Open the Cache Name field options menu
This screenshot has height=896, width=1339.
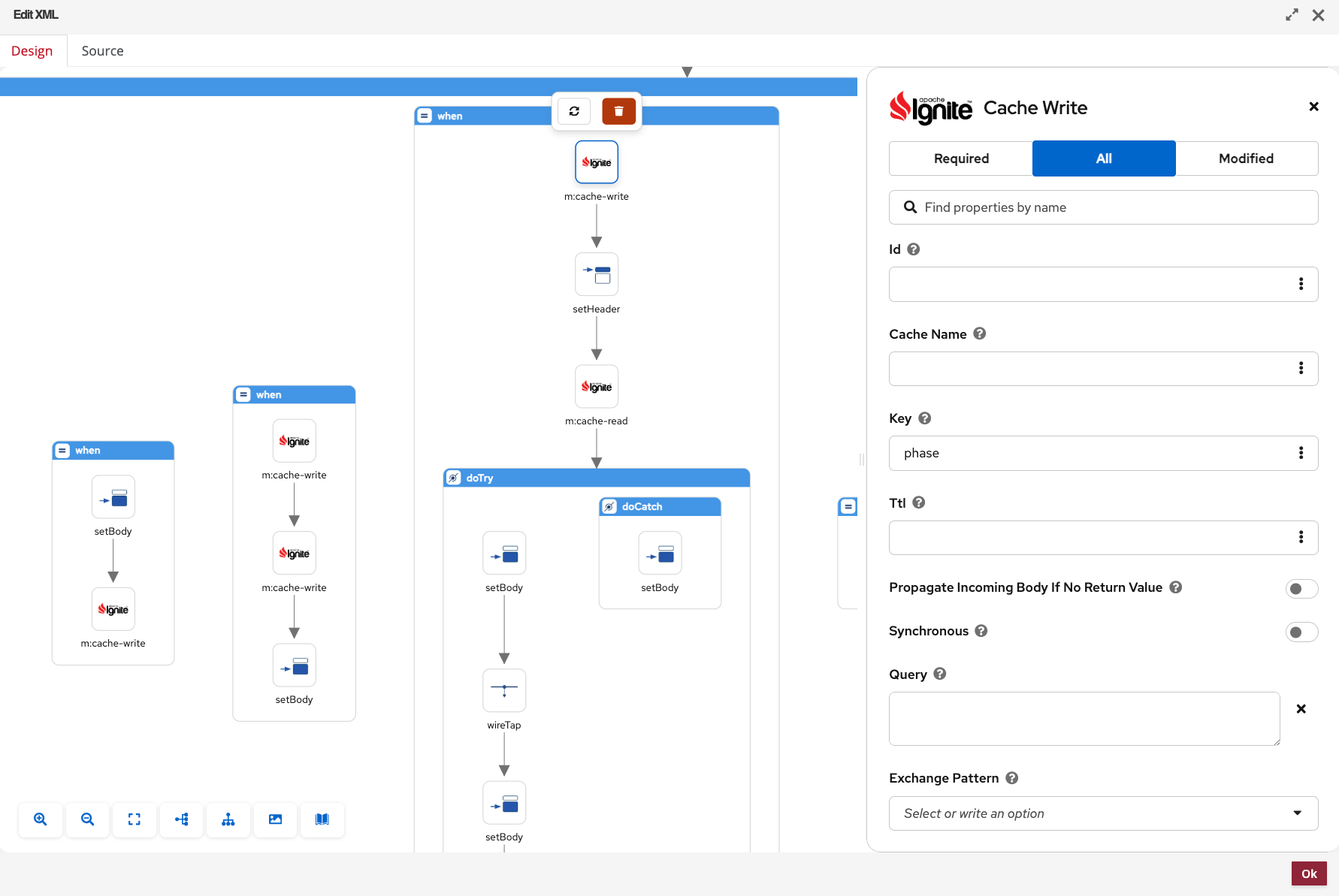tap(1301, 368)
